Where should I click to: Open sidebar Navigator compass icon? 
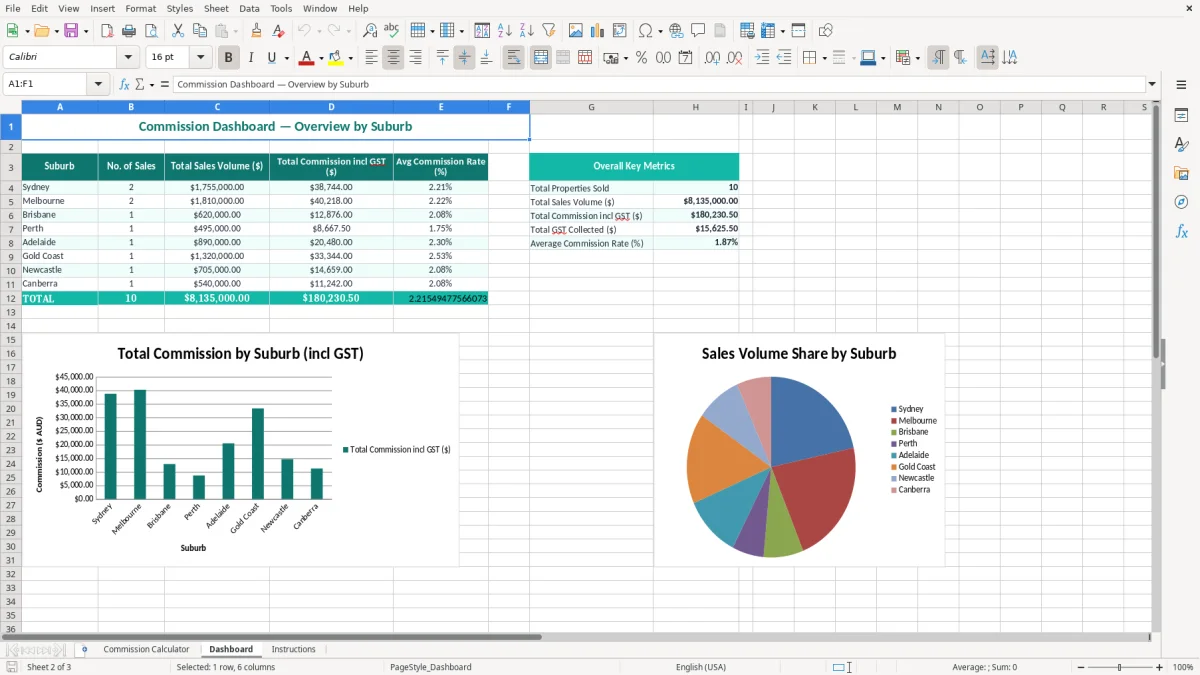[x=1181, y=202]
